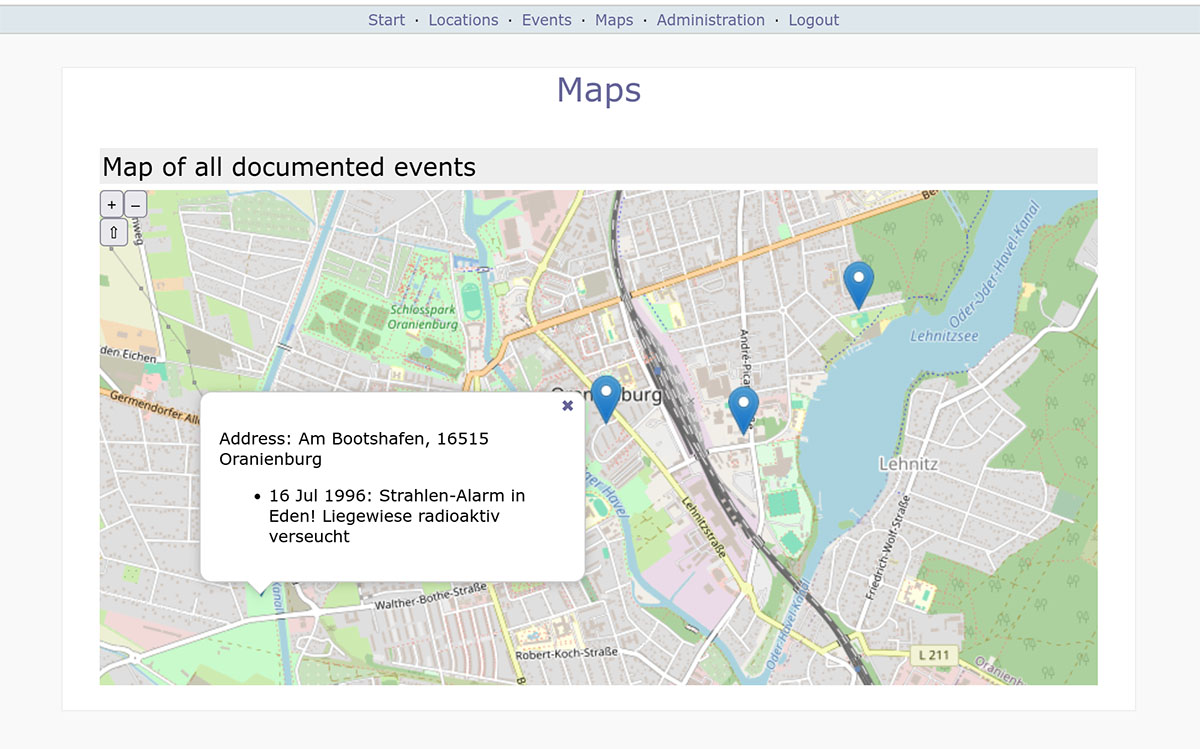Open the marker beside André-Pican-Straße
This screenshot has height=749, width=1200.
743,408
